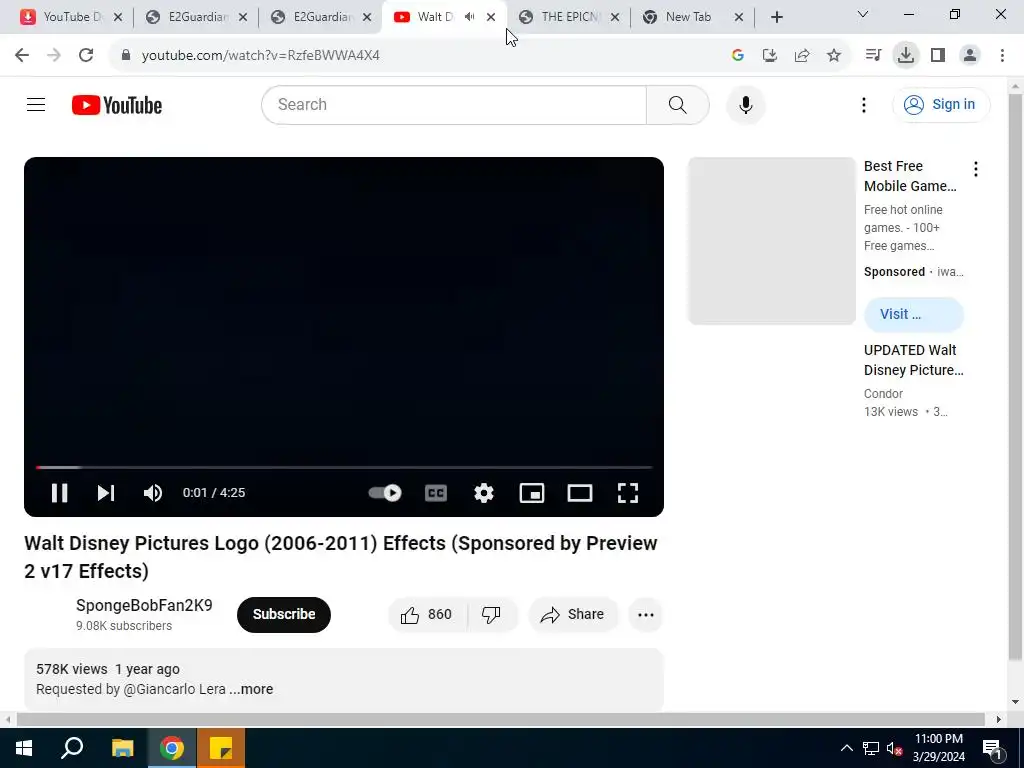Image resolution: width=1024 pixels, height=768 pixels.
Task: Open media controls in toolbar
Action: [873, 56]
